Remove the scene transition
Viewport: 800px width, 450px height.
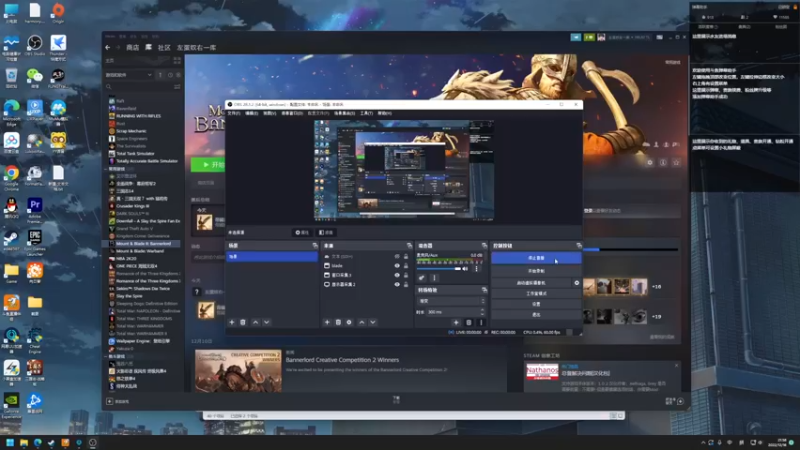468,322
